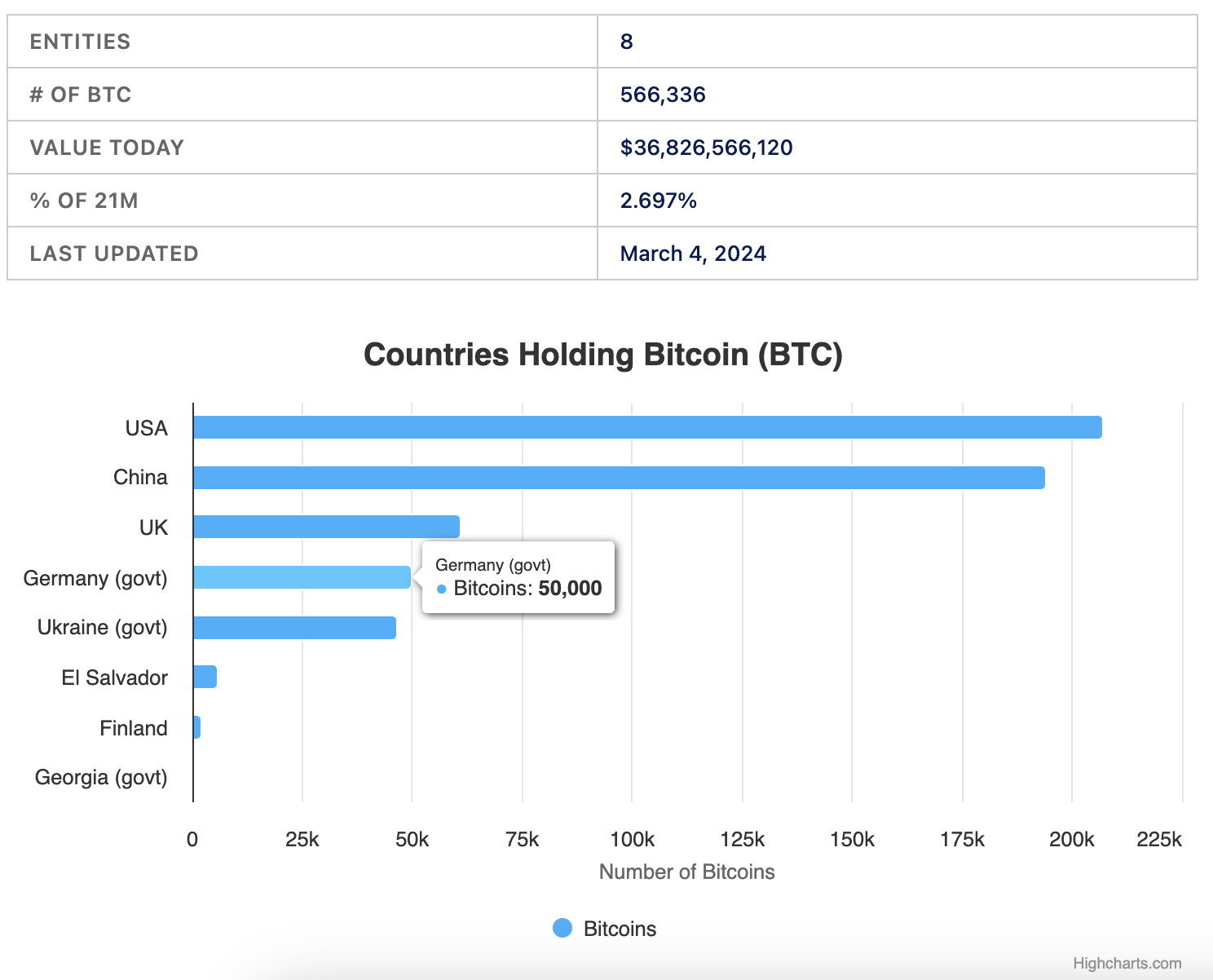Image resolution: width=1213 pixels, height=980 pixels.
Task: Select the Ukraine (govt) bar
Action: click(294, 628)
